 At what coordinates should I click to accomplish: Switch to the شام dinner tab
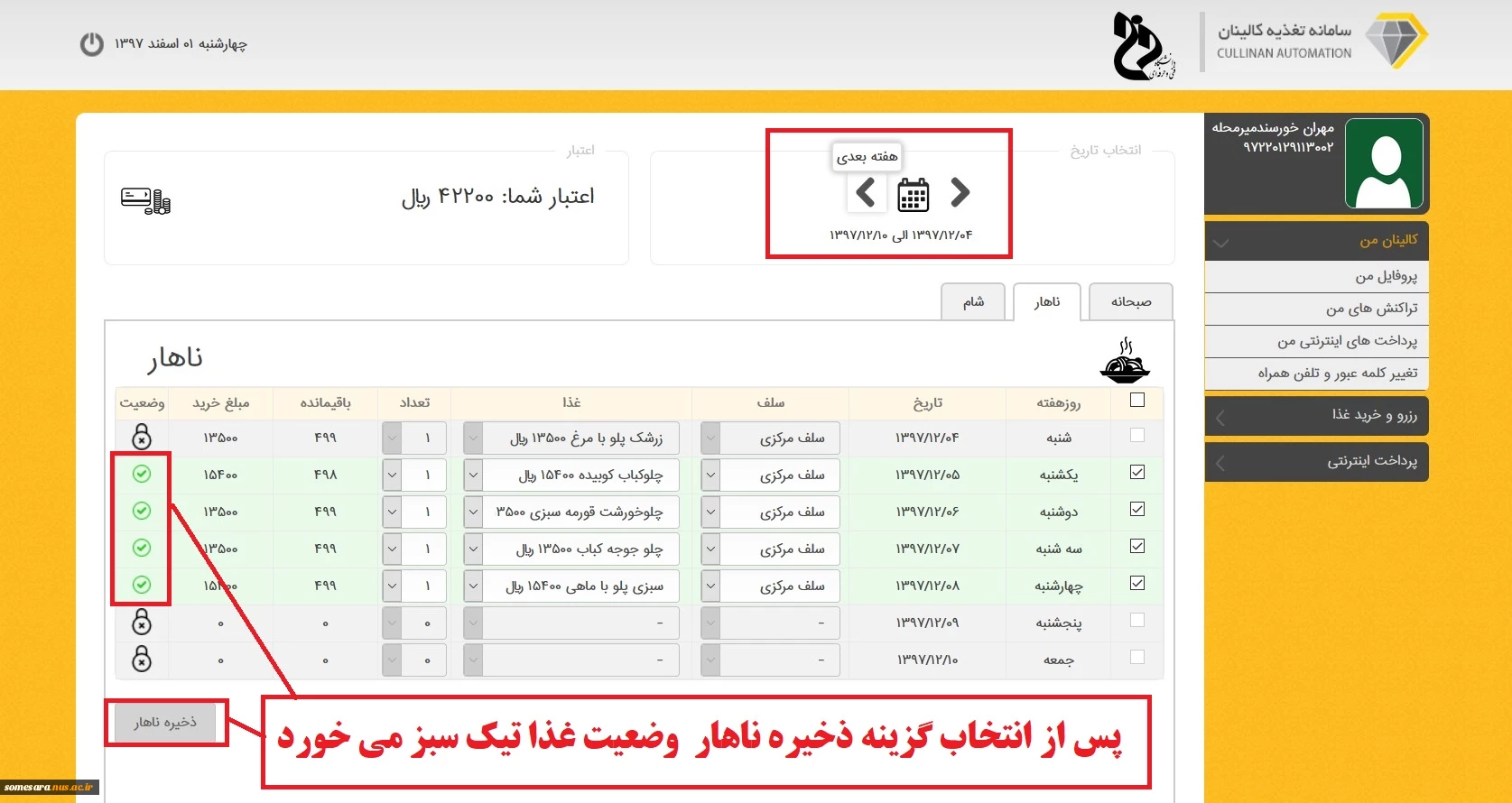973,301
